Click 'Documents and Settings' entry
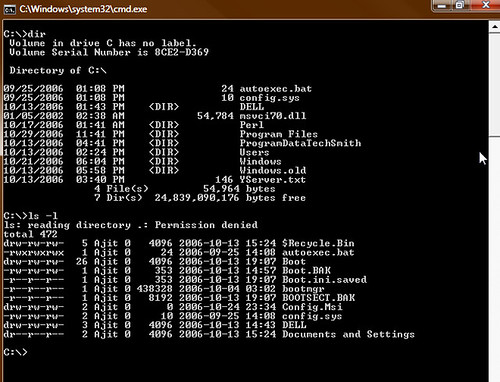 pyautogui.click(x=348, y=334)
